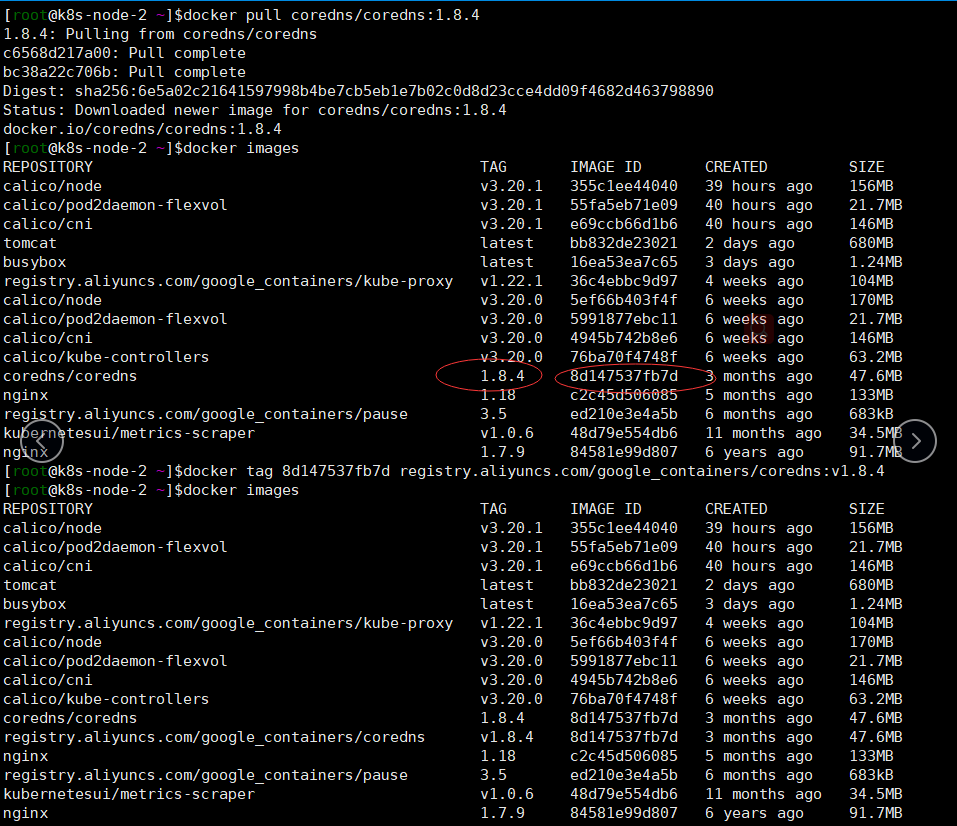Click 170MB size in second images listing
Image resolution: width=957 pixels, height=826 pixels.
click(x=871, y=642)
